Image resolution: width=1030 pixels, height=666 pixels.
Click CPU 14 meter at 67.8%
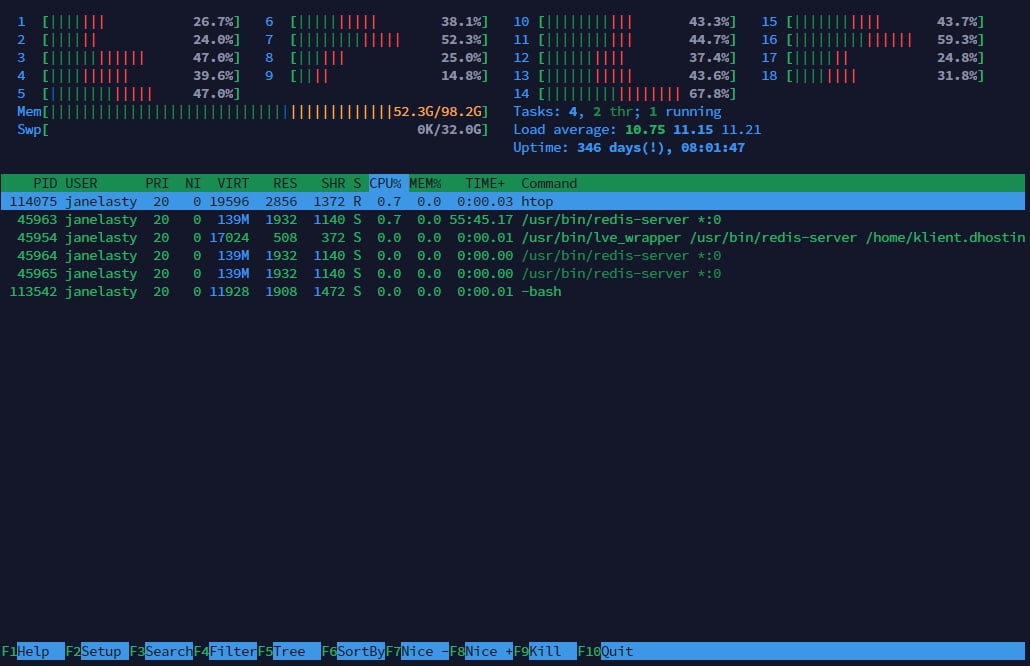[625, 94]
